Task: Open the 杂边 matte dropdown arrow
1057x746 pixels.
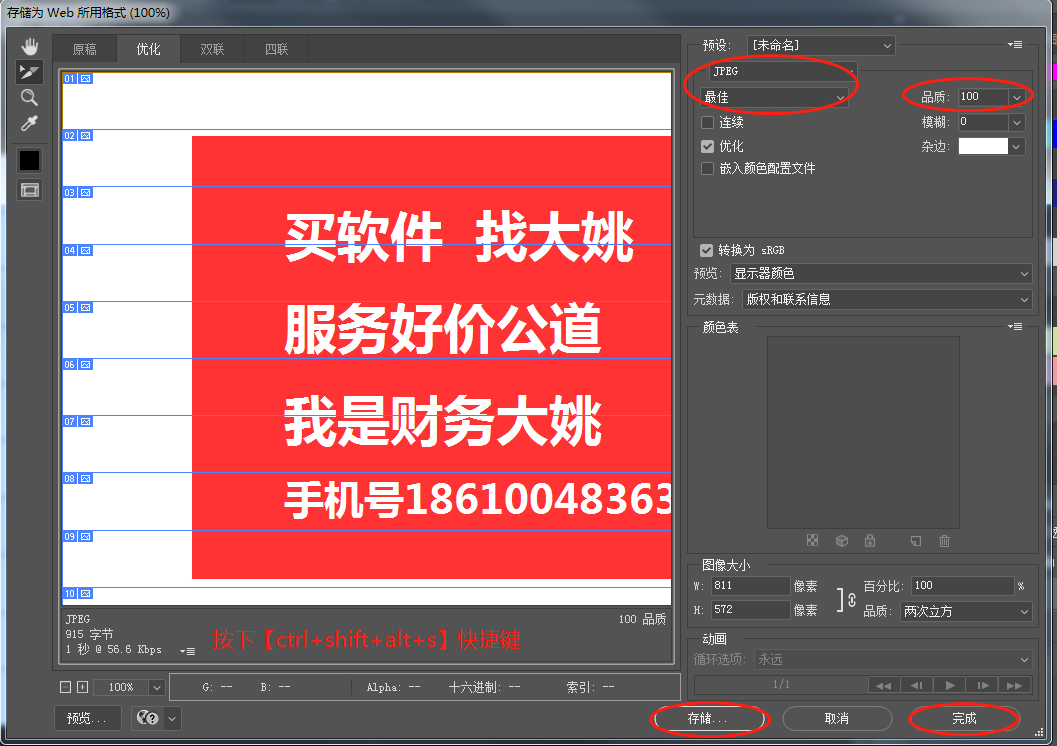Action: [1017, 146]
